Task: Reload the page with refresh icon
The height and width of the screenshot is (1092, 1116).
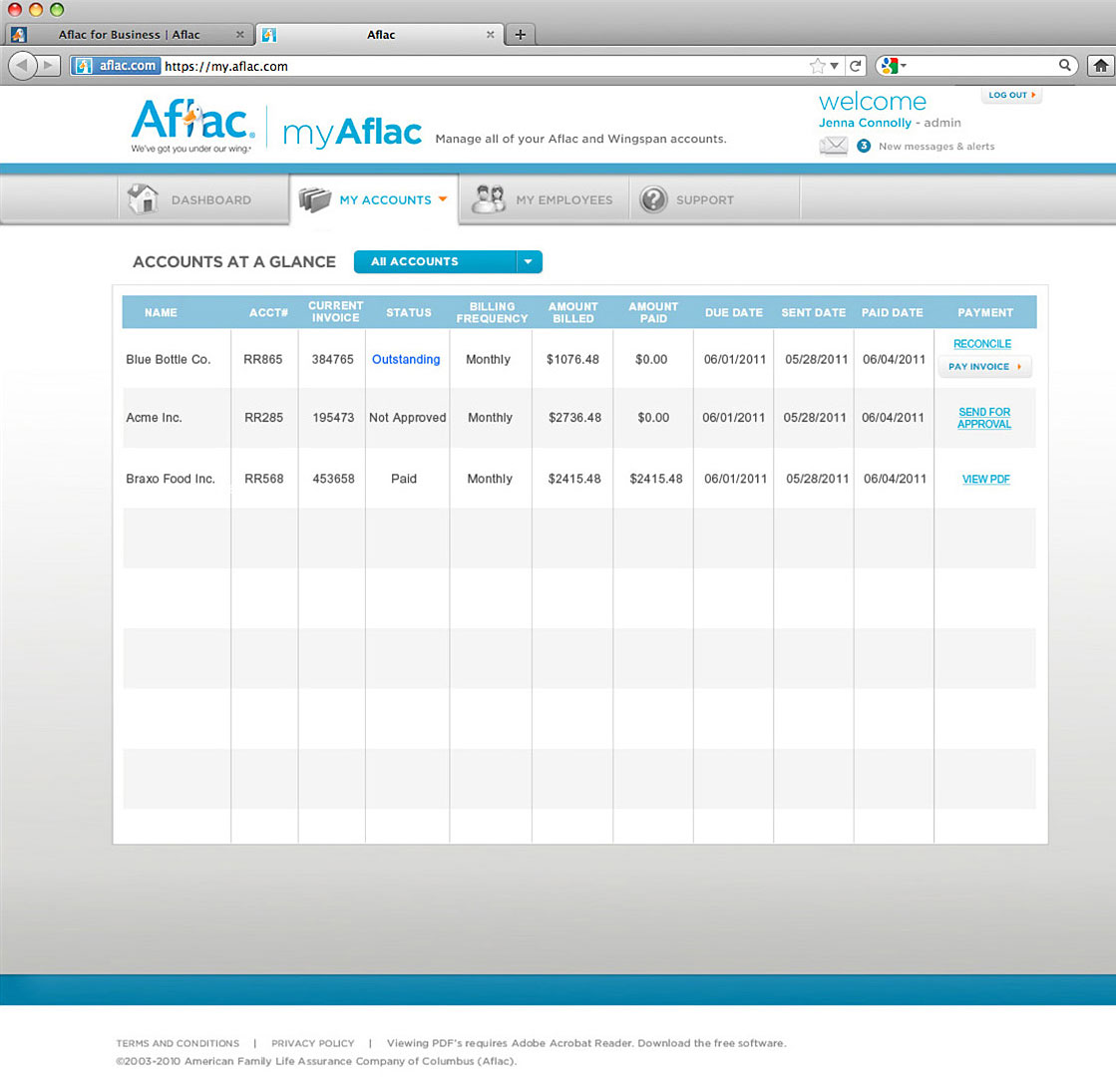Action: pyautogui.click(x=856, y=66)
